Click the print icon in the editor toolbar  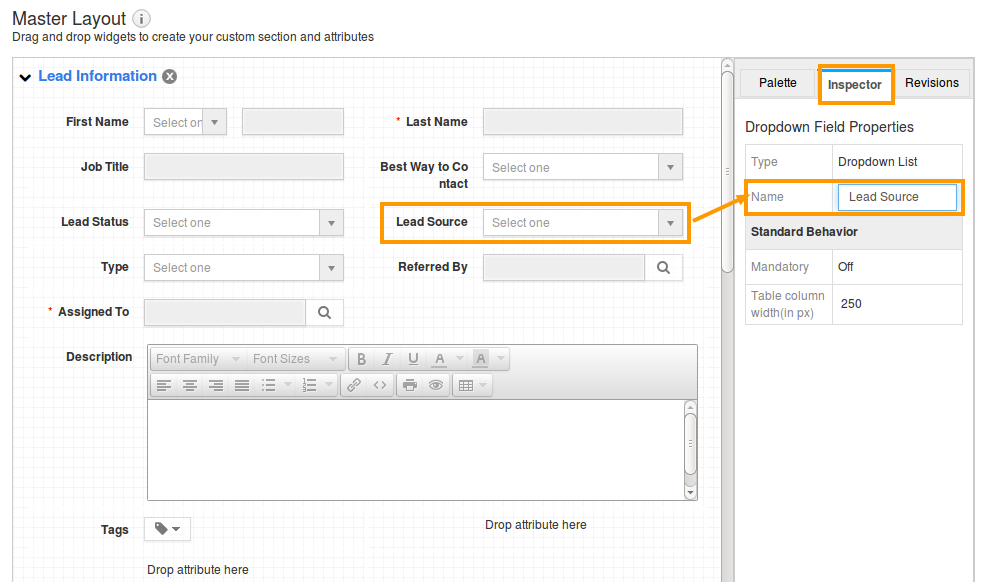(411, 383)
